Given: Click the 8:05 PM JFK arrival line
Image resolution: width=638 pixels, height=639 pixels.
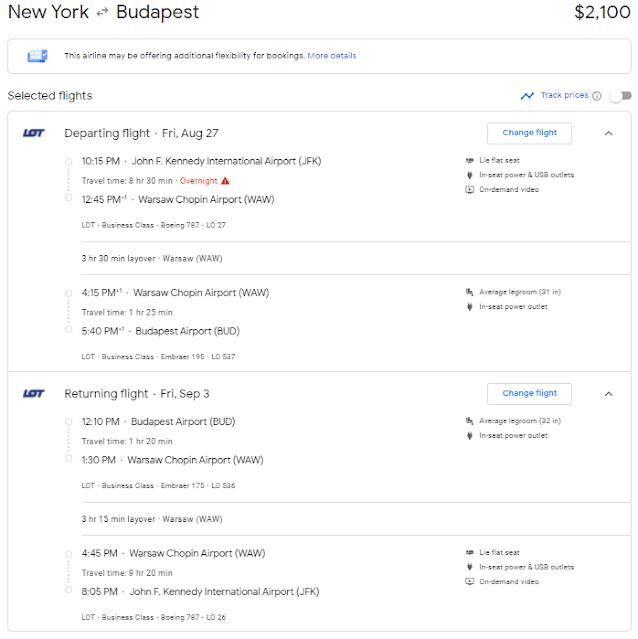Looking at the screenshot, I should [200, 592].
